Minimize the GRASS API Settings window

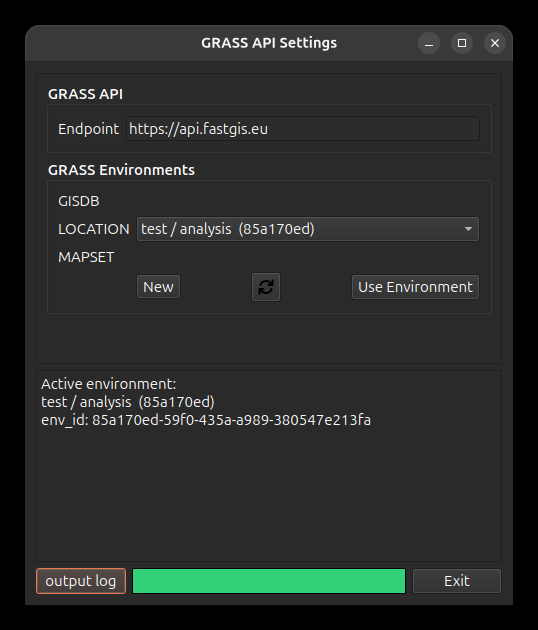click(x=429, y=43)
